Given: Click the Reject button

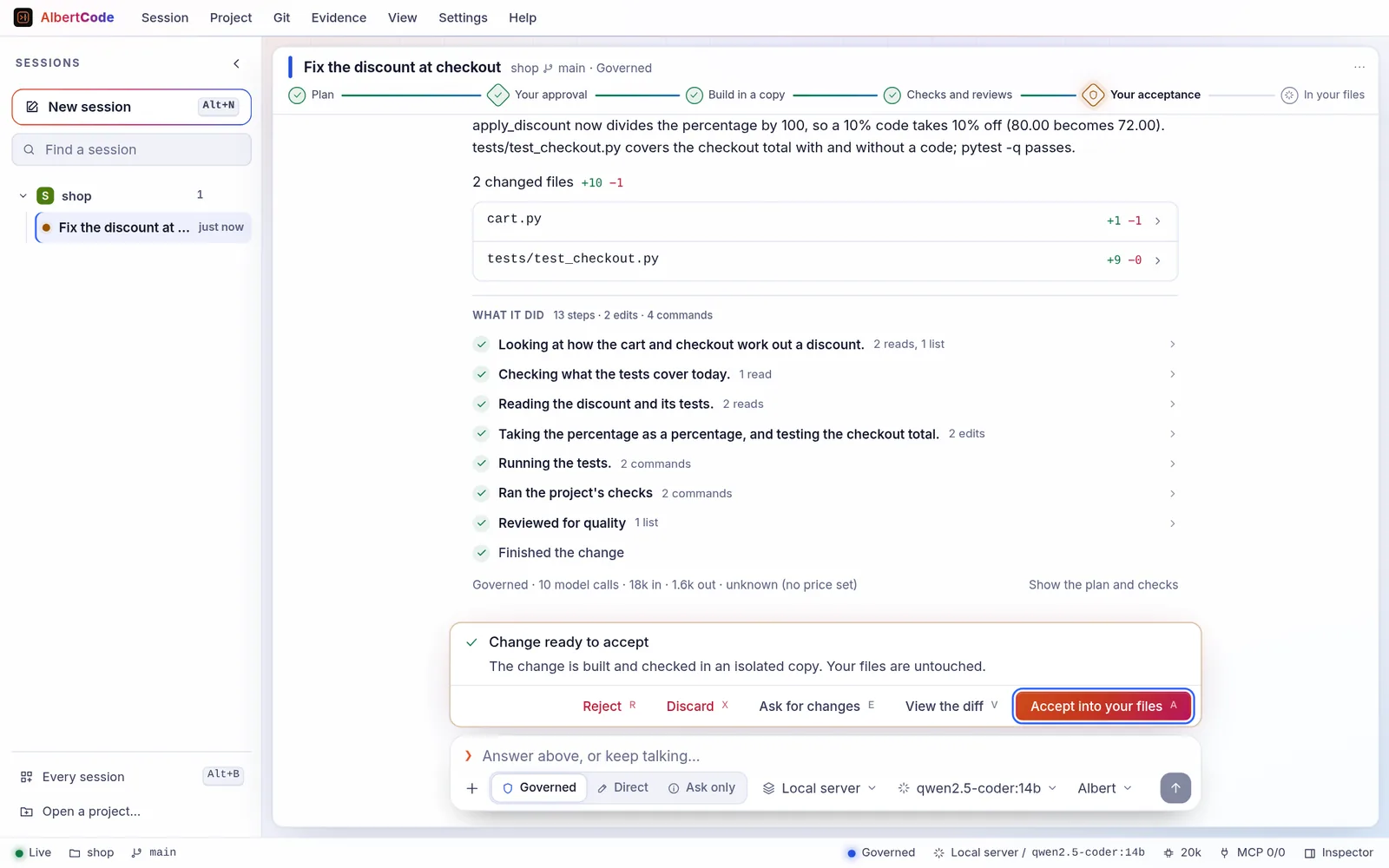Looking at the screenshot, I should [609, 706].
